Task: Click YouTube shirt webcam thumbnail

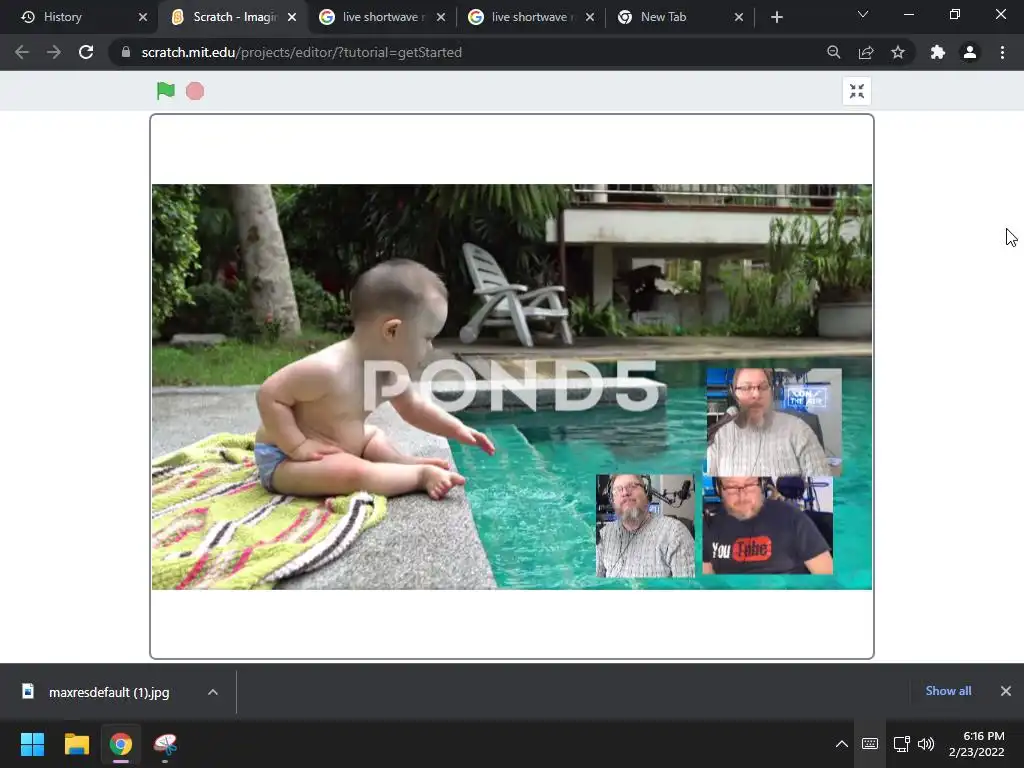Action: click(767, 525)
